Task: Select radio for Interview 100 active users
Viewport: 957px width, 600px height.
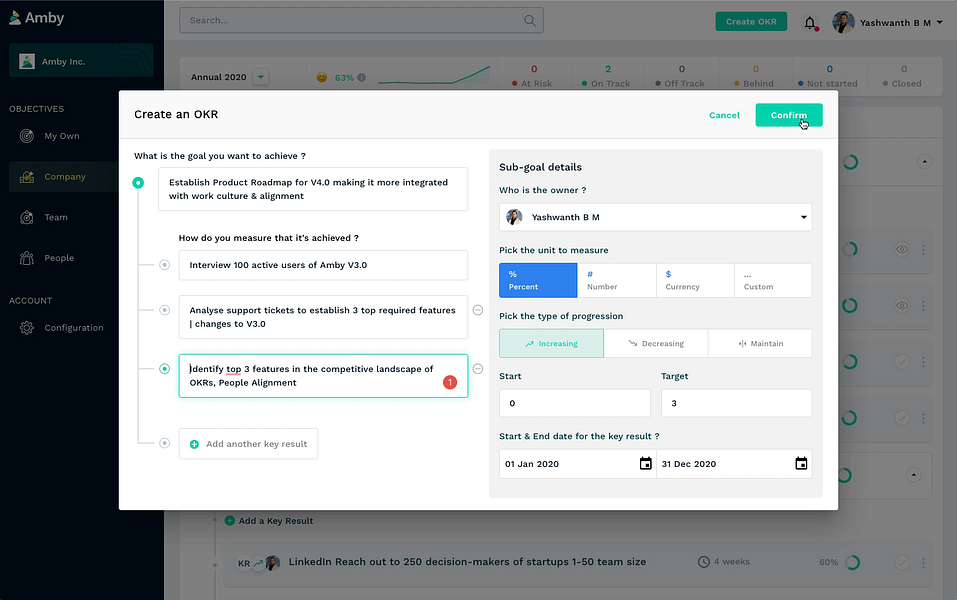Action: (x=164, y=265)
